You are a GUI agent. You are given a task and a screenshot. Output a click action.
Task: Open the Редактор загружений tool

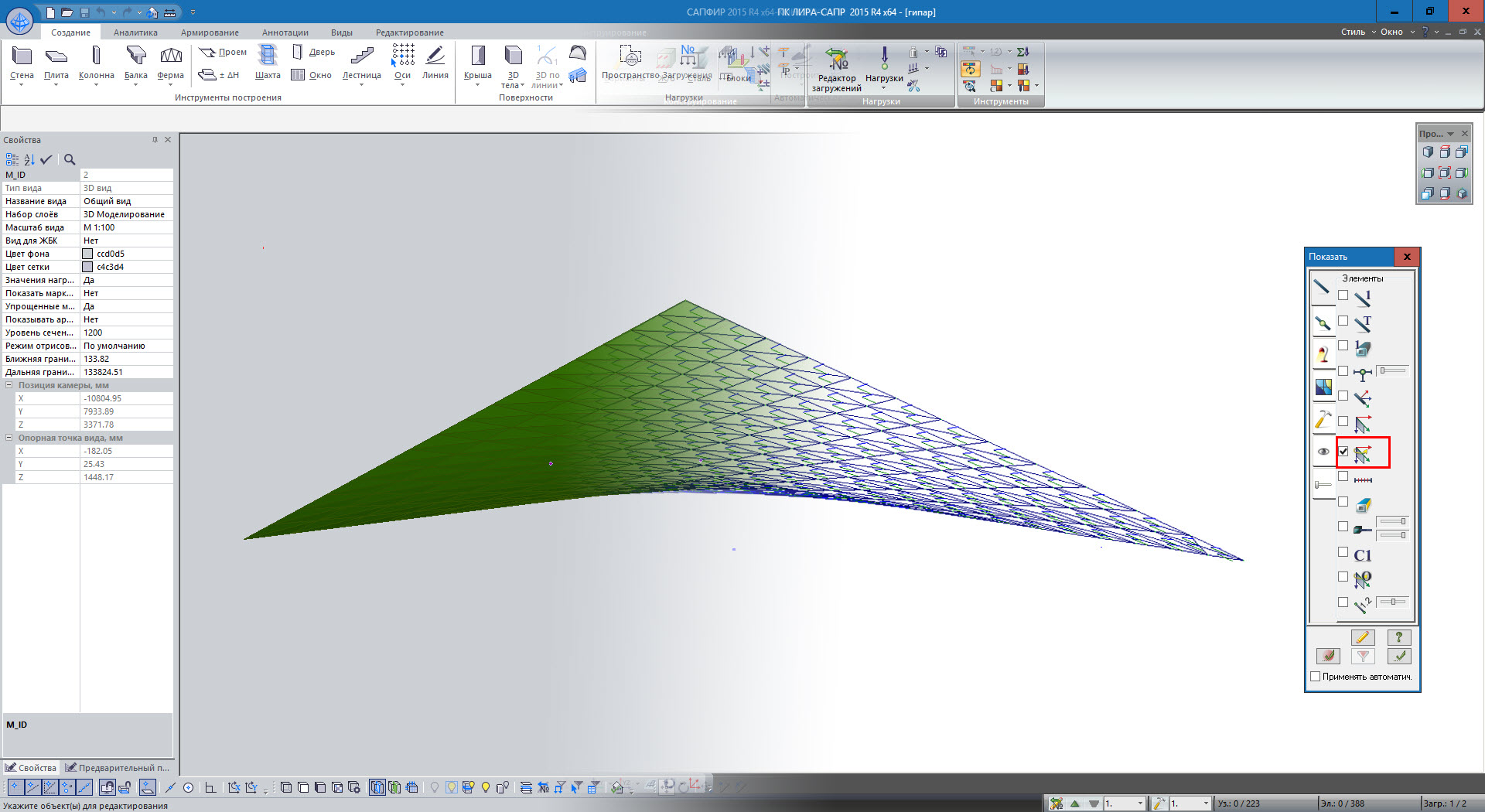pyautogui.click(x=836, y=68)
